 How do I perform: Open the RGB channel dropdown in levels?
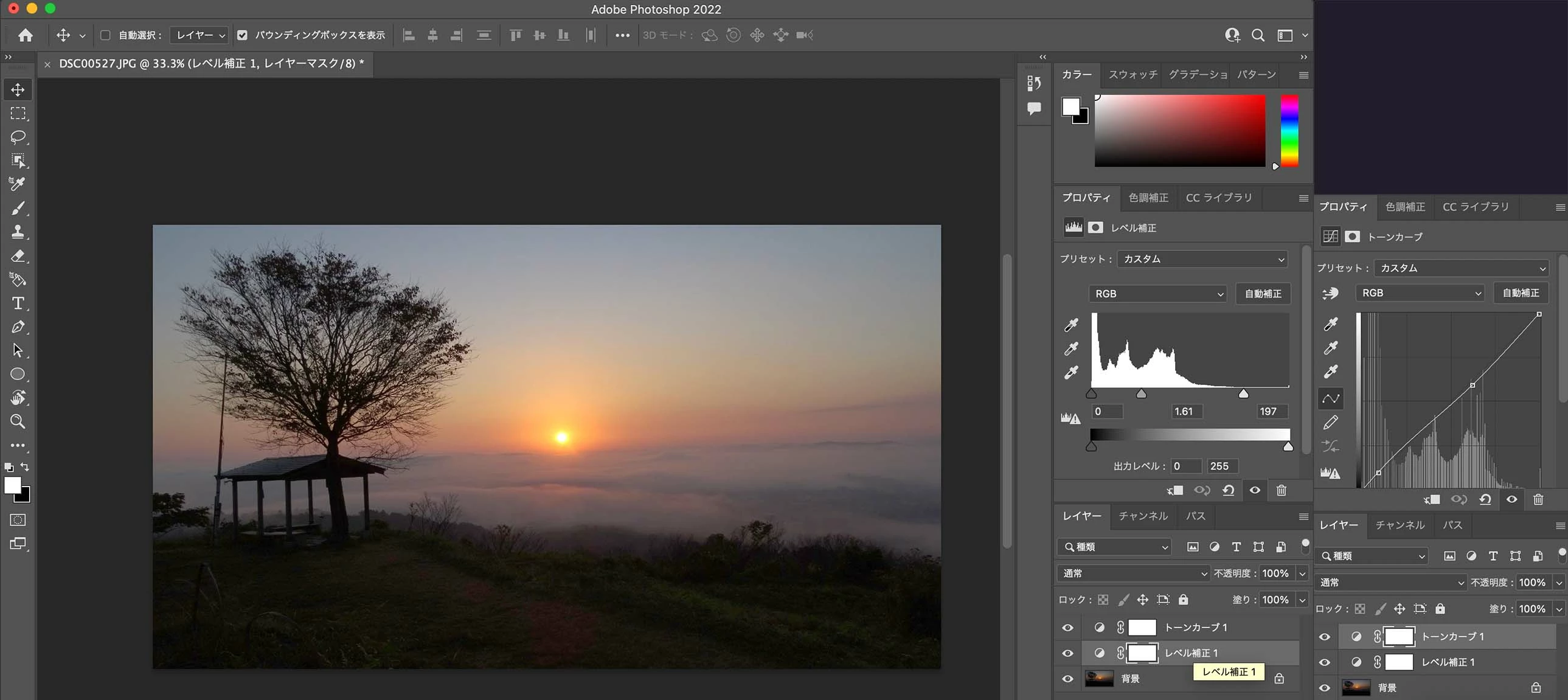coord(1157,294)
